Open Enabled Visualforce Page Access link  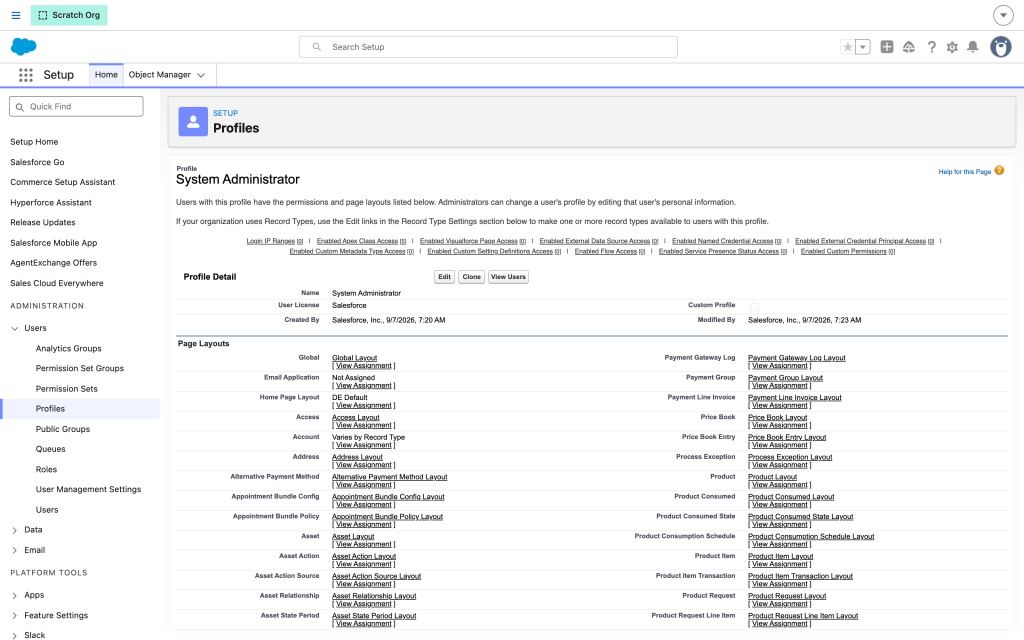coord(468,241)
